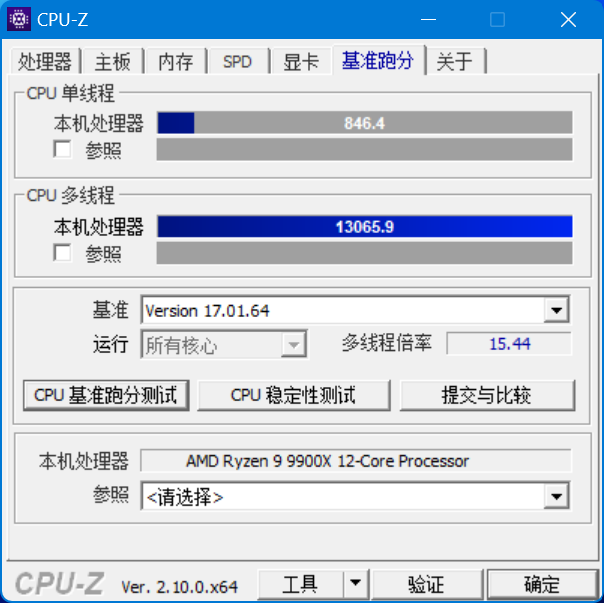The width and height of the screenshot is (604, 603).
Task: Open the 参照 <请选择> processor dropdown
Action: coord(556,496)
